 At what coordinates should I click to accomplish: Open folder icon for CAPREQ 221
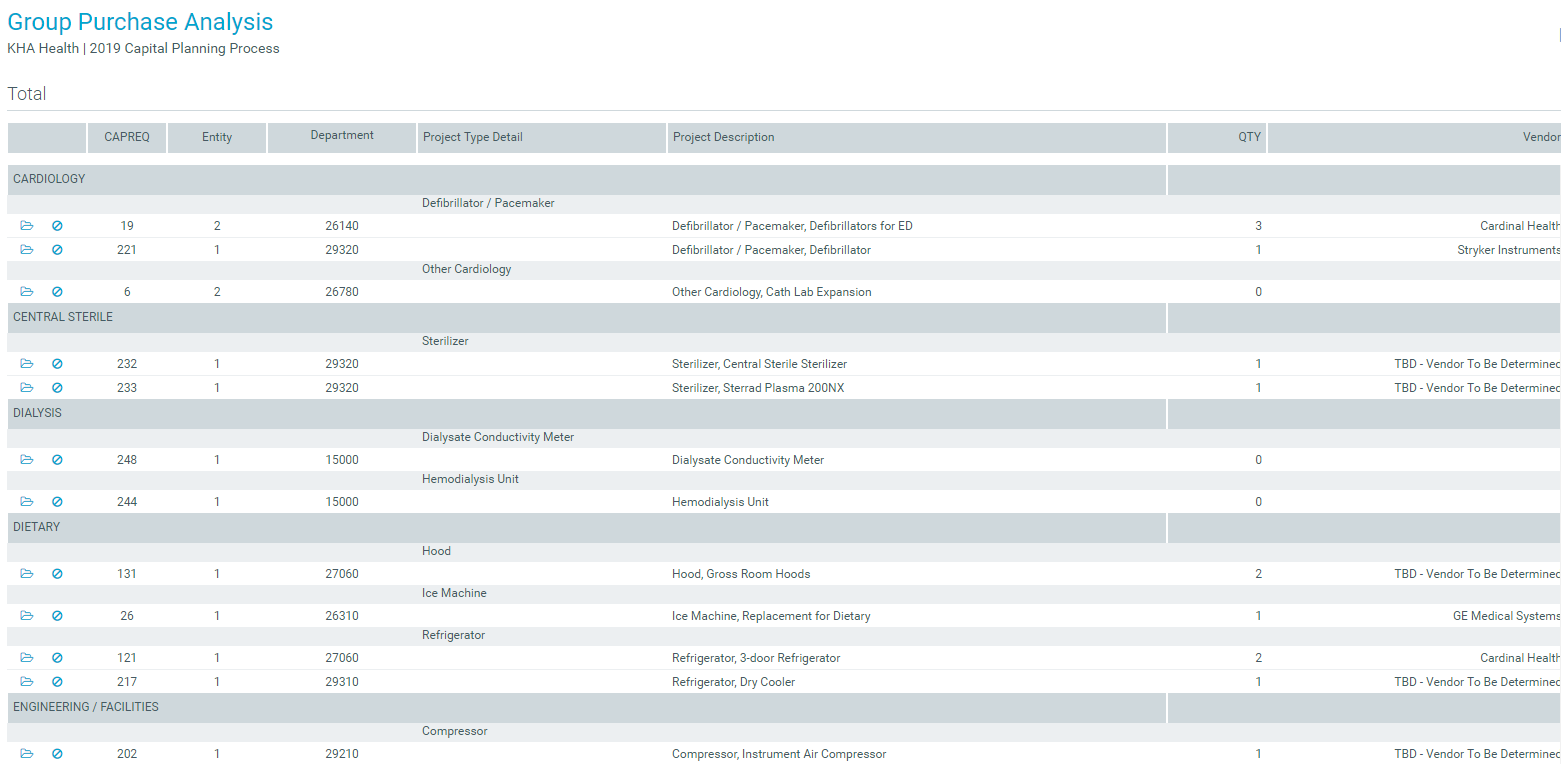pos(27,250)
